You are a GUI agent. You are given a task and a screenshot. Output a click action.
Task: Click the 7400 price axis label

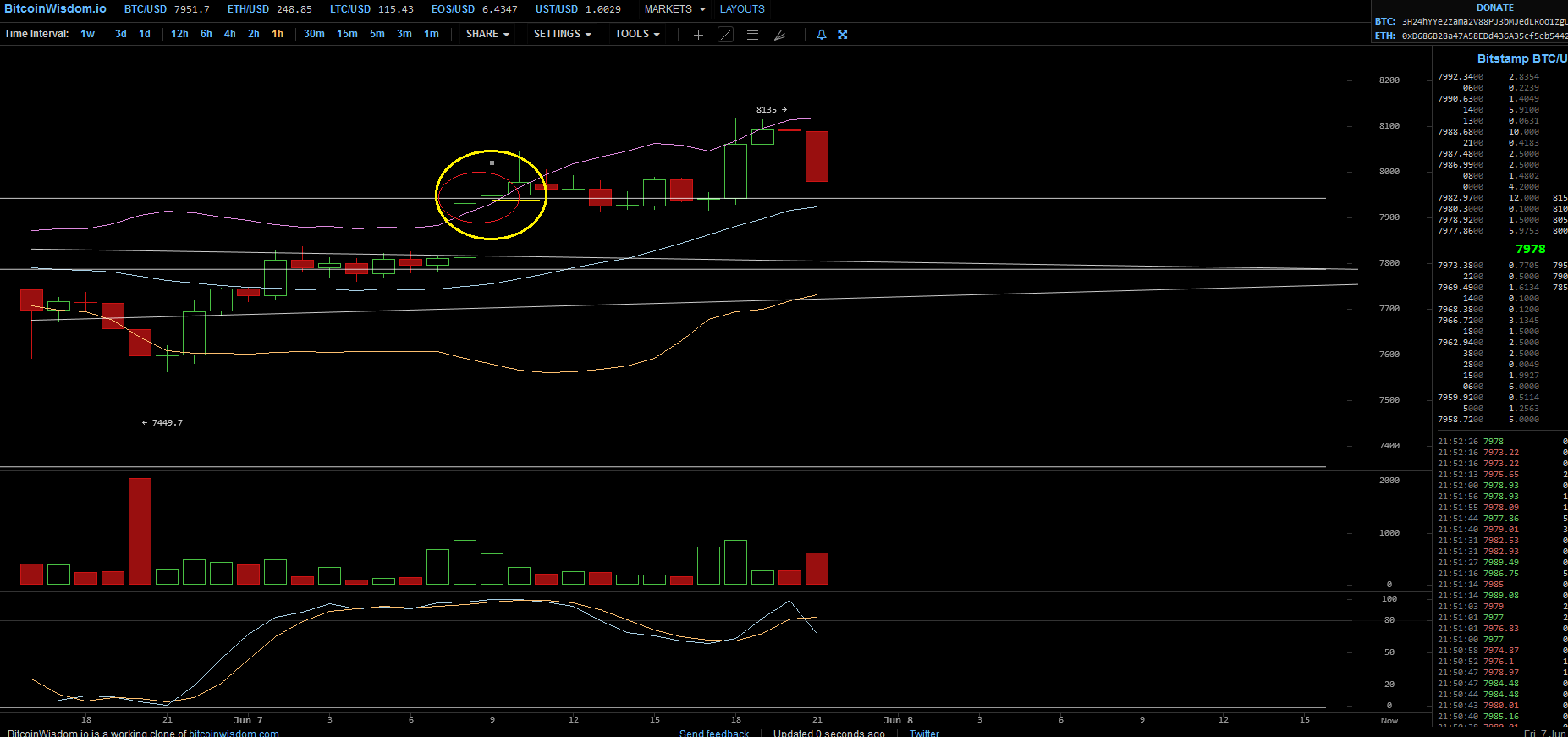point(1389,446)
